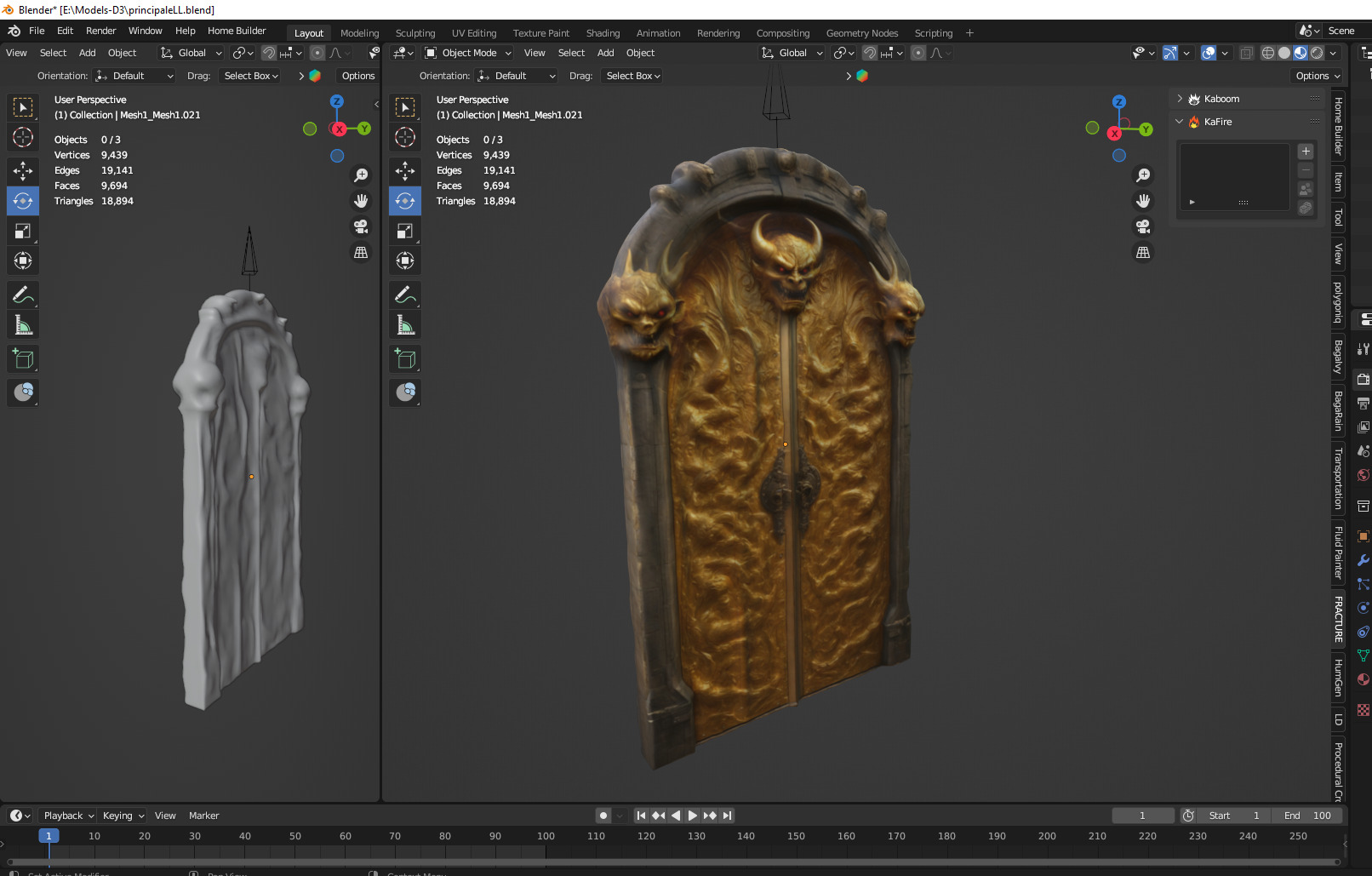Select the Annotate tool in right viewport

coord(405,295)
